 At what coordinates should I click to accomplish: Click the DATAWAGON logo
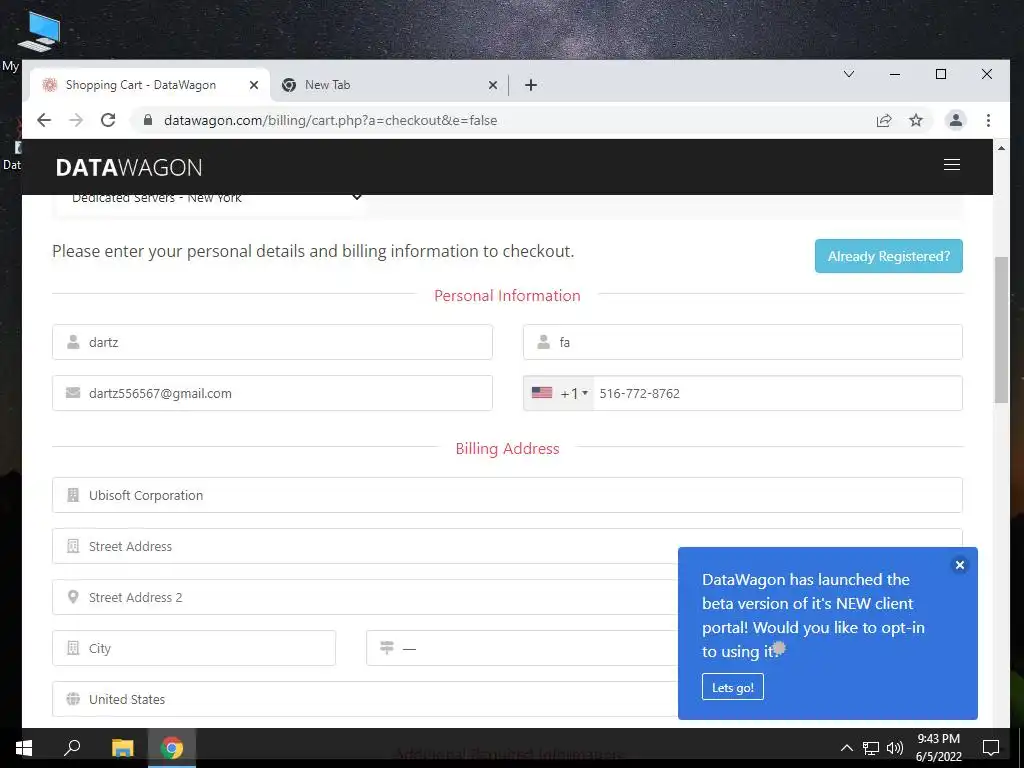coord(129,168)
